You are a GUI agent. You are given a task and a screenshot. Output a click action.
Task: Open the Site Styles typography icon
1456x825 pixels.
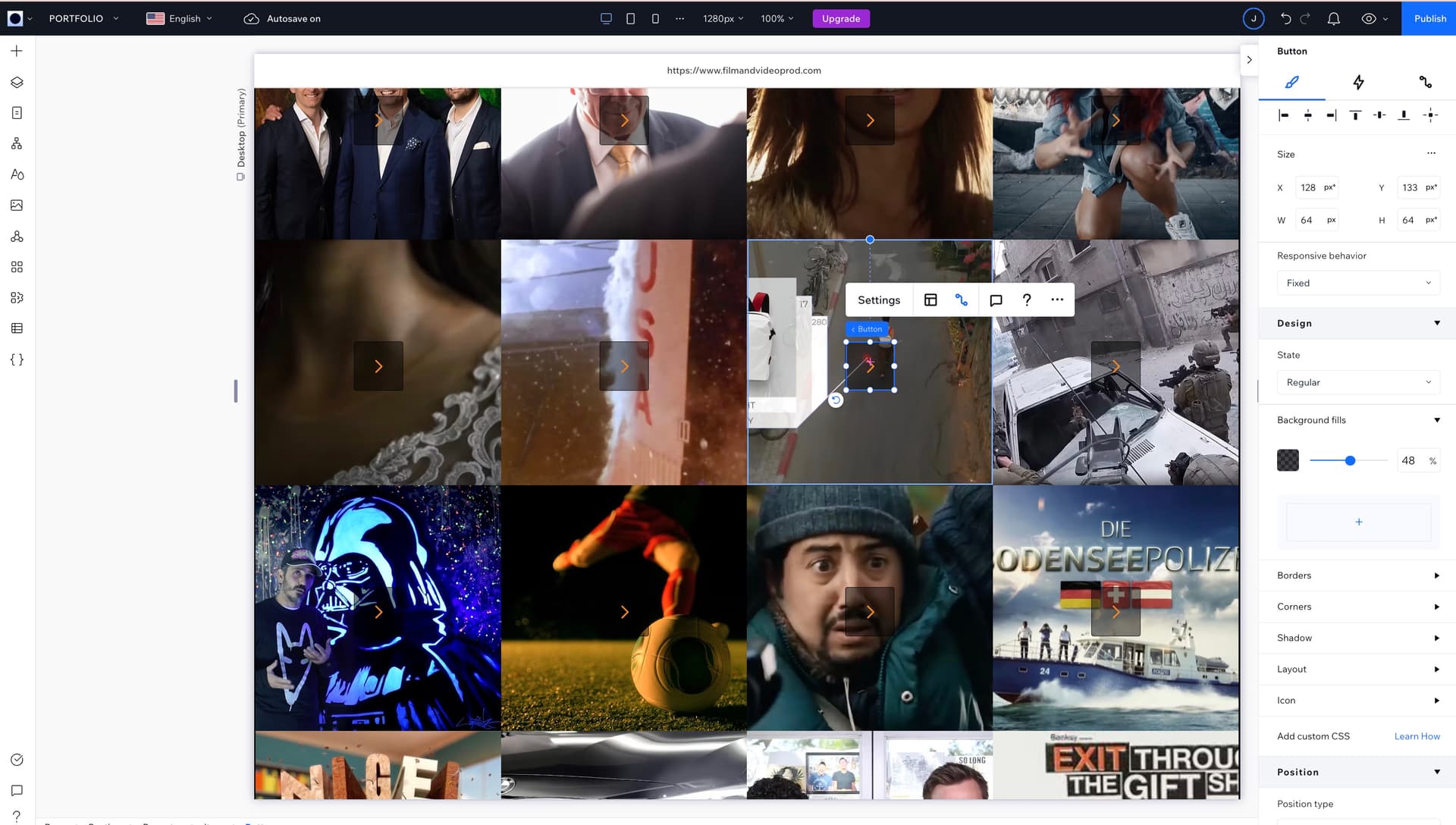tap(17, 174)
